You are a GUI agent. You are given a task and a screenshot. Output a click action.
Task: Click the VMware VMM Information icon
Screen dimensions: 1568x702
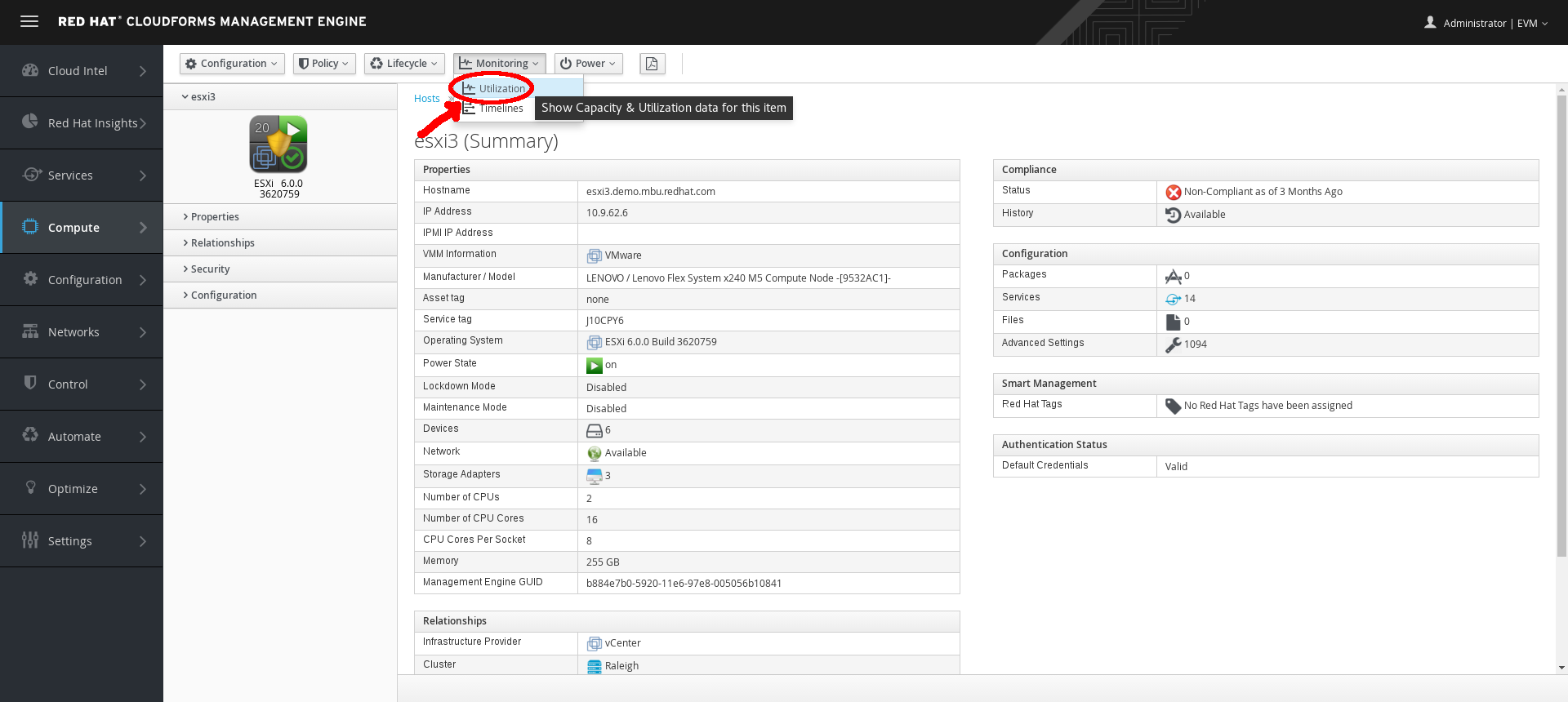pos(595,256)
